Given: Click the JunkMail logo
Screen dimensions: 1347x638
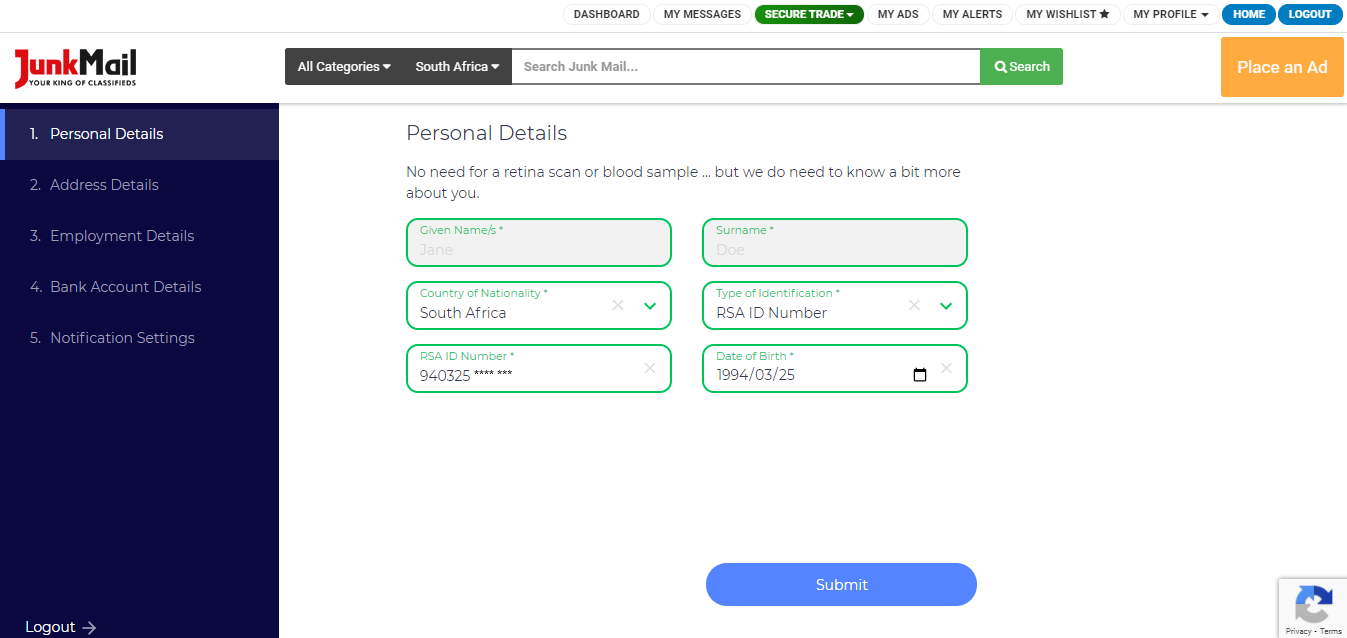Looking at the screenshot, I should point(74,68).
